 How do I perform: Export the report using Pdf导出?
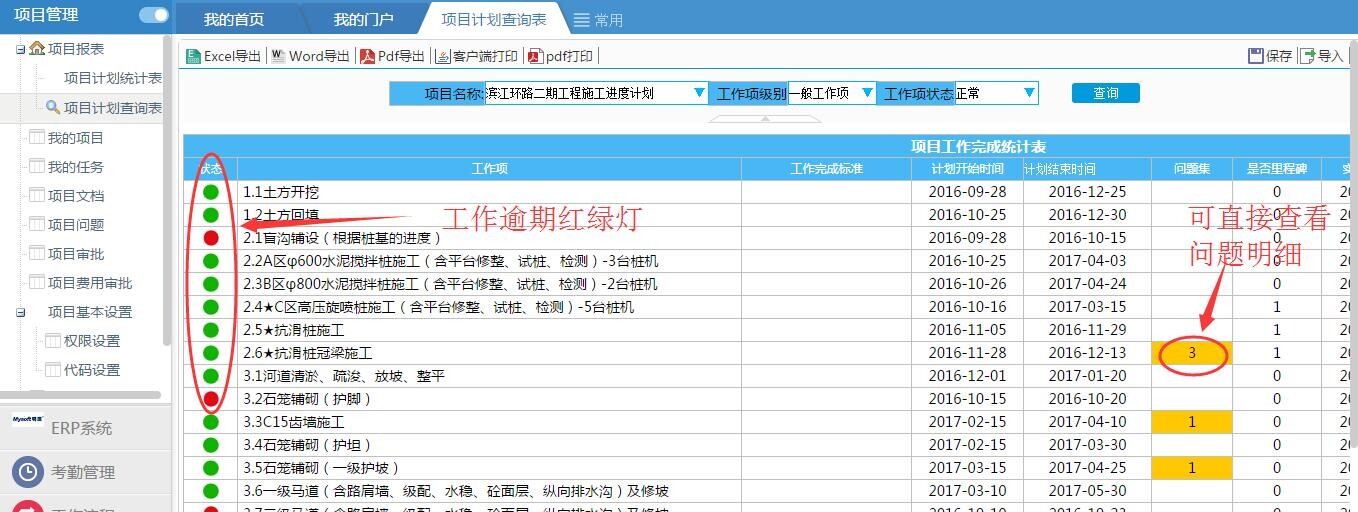click(x=367, y=57)
